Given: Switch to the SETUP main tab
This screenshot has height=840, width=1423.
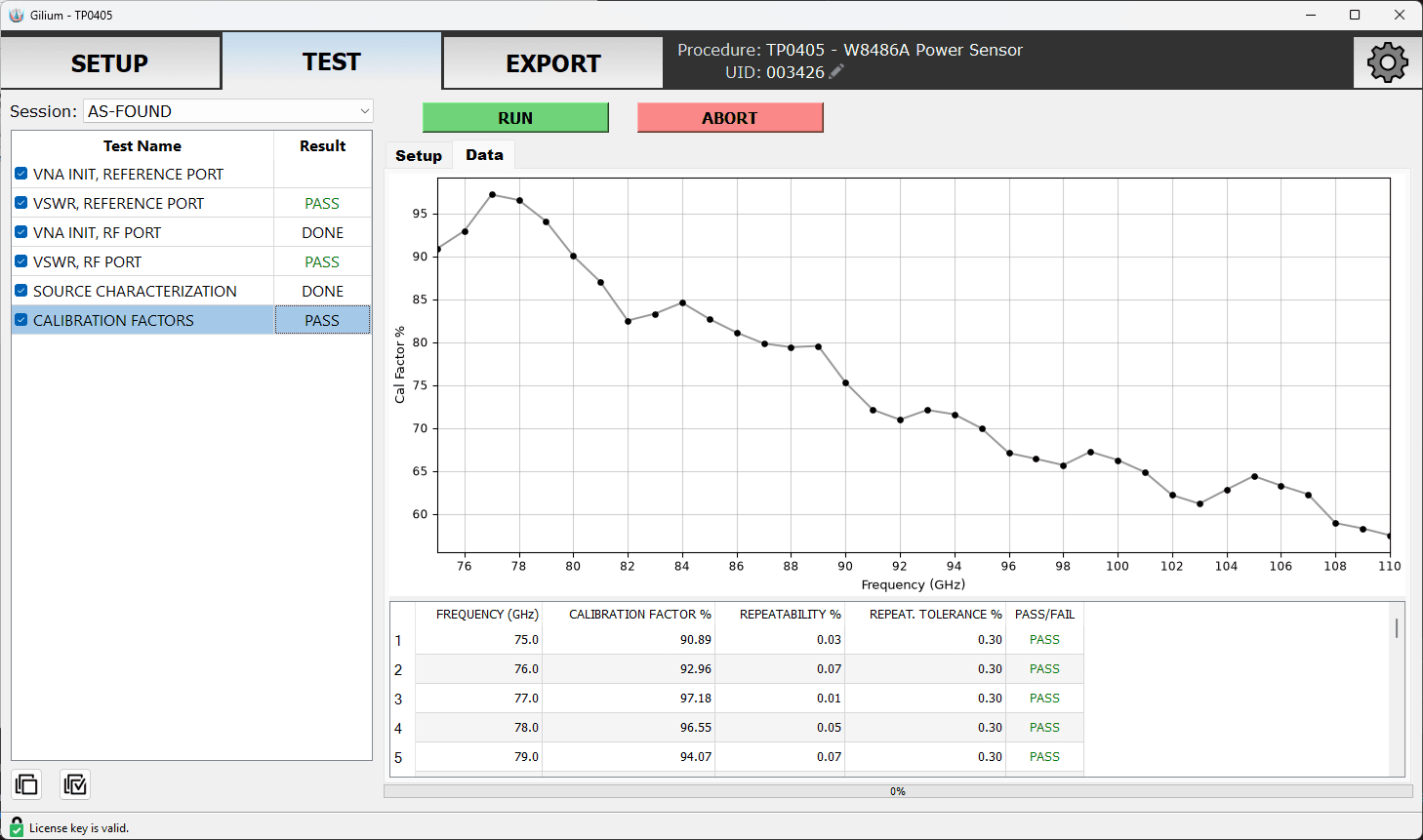Looking at the screenshot, I should point(110,63).
